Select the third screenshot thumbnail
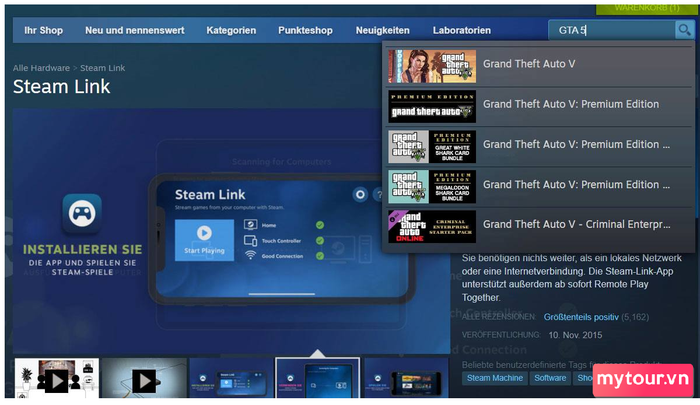 point(231,379)
